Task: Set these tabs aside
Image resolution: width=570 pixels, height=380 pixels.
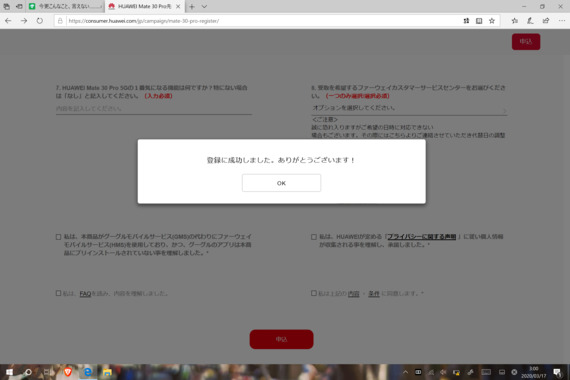Action: coord(19,7)
